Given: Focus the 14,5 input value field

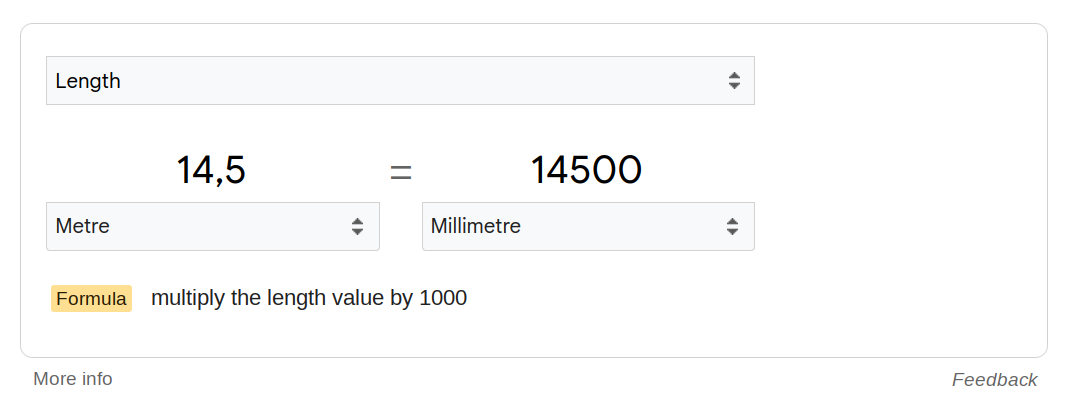Looking at the screenshot, I should (211, 170).
